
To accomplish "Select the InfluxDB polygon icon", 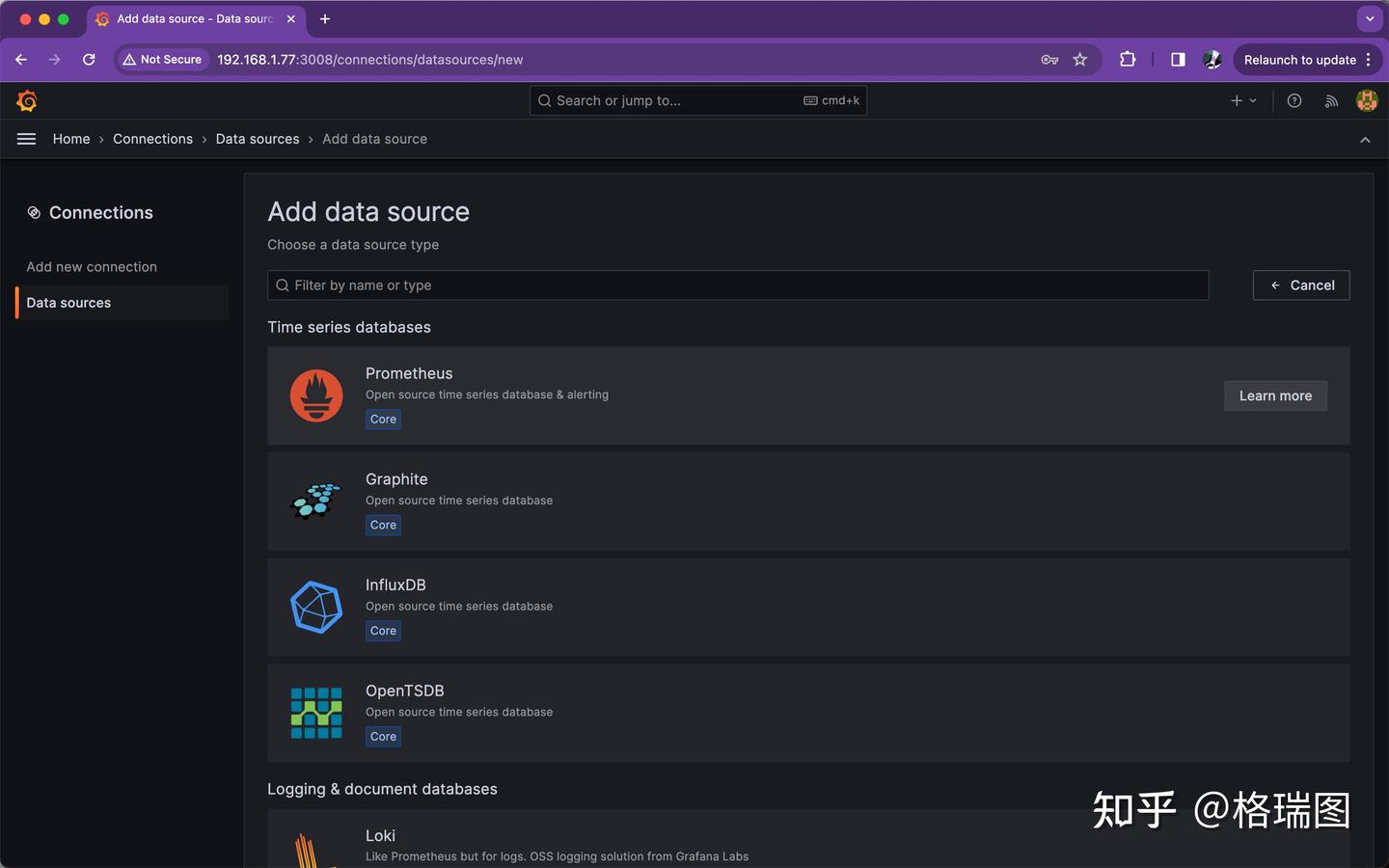I will (316, 608).
